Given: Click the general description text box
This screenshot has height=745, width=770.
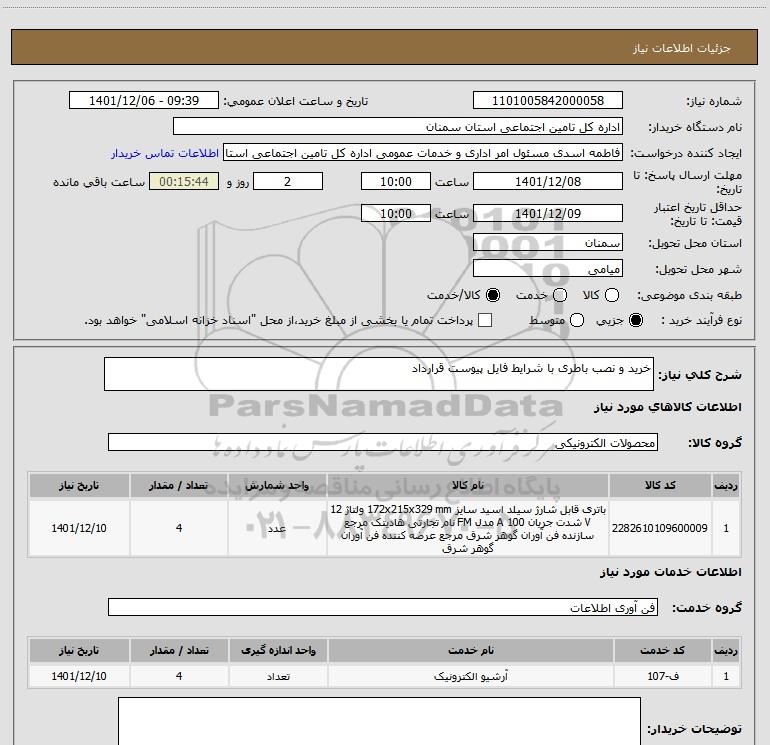Looking at the screenshot, I should coord(379,374).
